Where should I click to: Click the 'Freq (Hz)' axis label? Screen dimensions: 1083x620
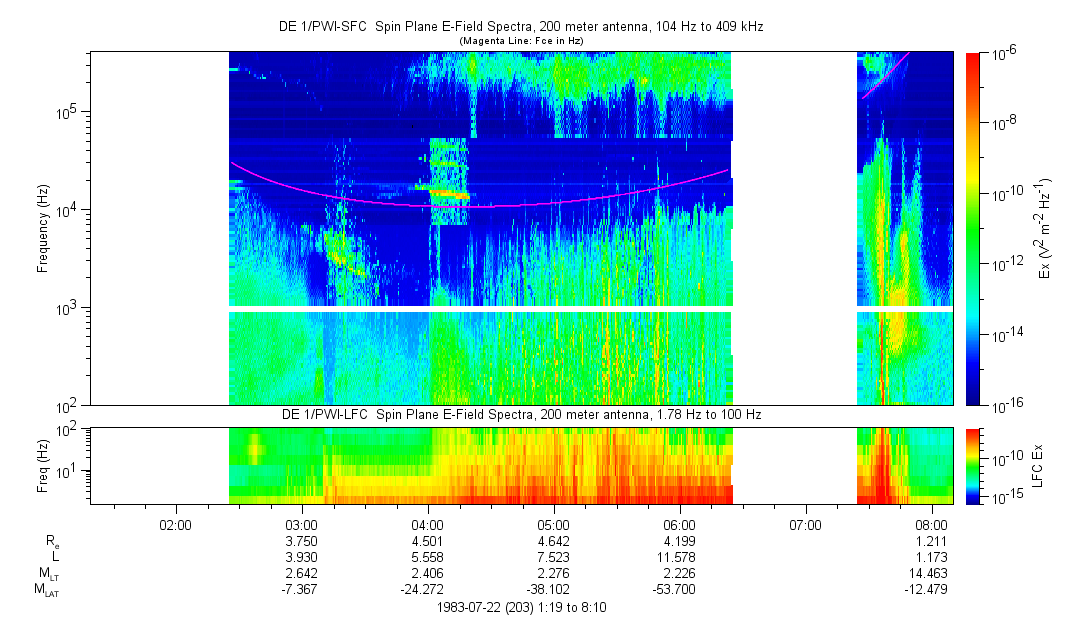43,464
